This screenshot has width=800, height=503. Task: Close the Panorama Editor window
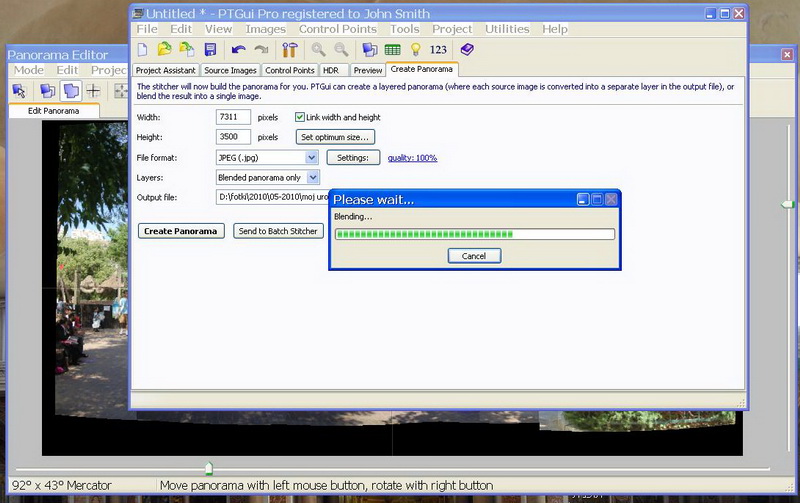pyautogui.click(x=787, y=54)
